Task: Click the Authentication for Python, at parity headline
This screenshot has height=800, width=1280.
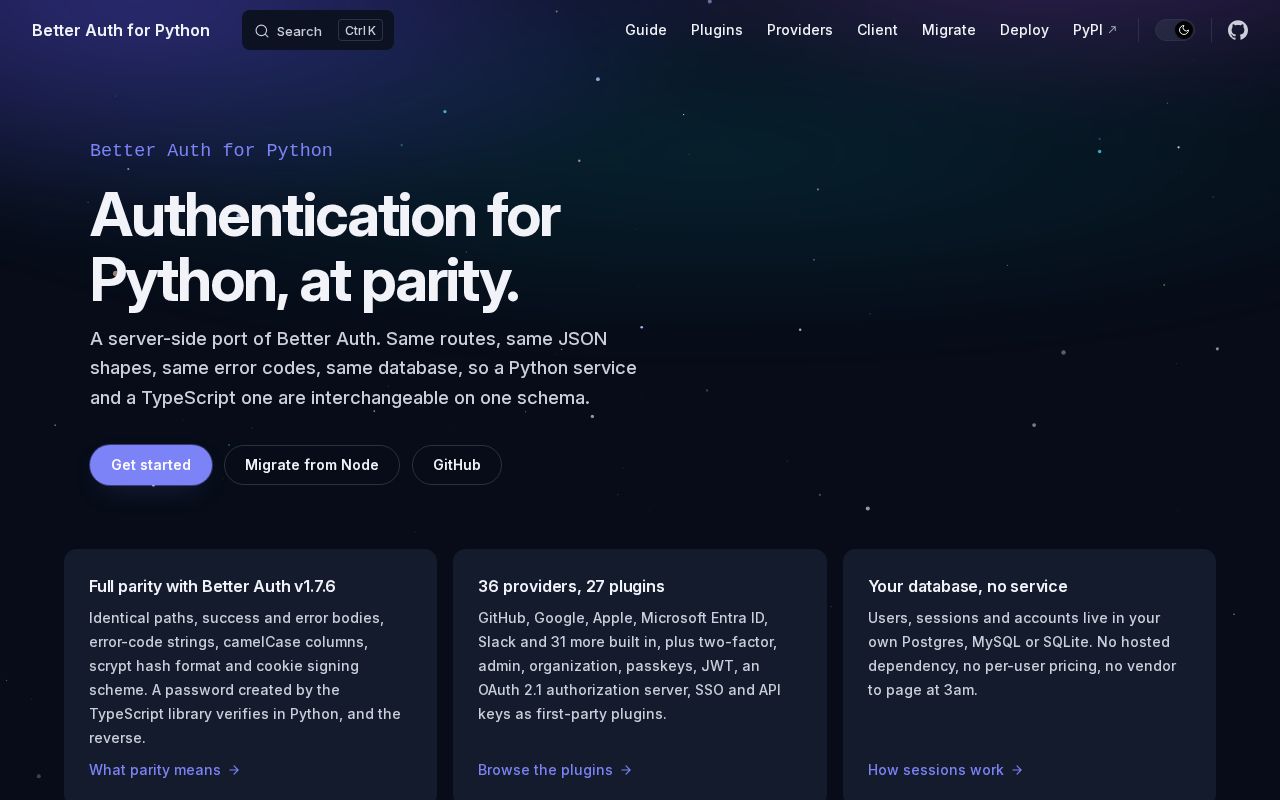Action: click(325, 248)
